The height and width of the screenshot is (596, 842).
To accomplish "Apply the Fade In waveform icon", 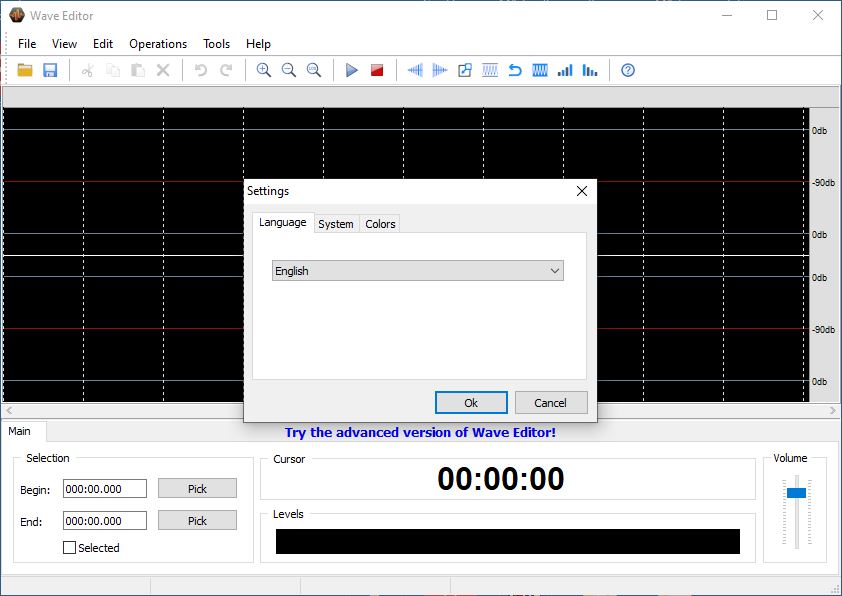I will coord(415,70).
